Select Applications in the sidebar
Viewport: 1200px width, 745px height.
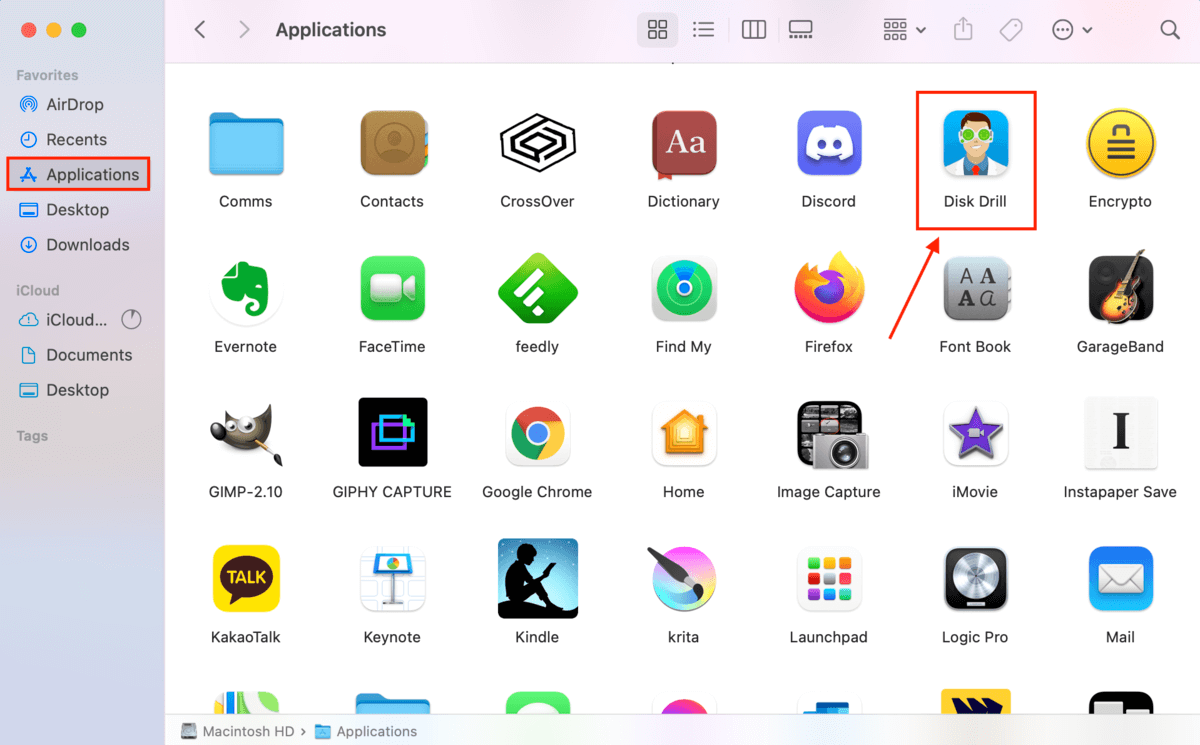(x=80, y=174)
